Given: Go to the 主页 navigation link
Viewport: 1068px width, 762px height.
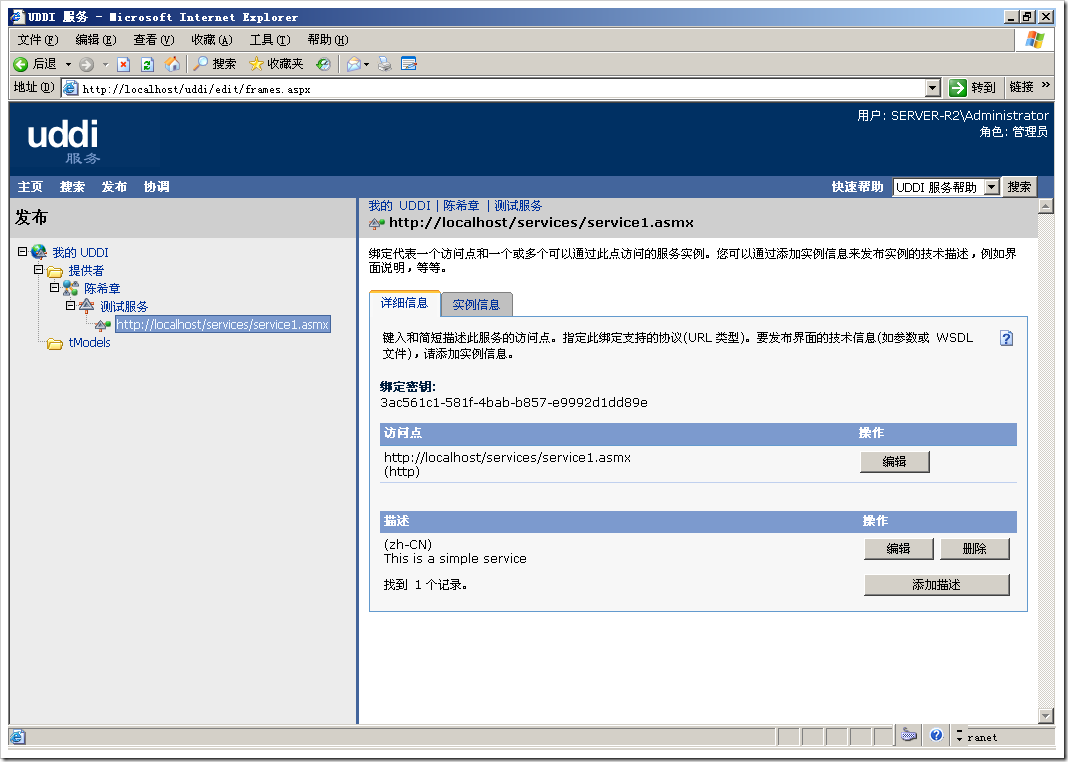Looking at the screenshot, I should [x=30, y=187].
